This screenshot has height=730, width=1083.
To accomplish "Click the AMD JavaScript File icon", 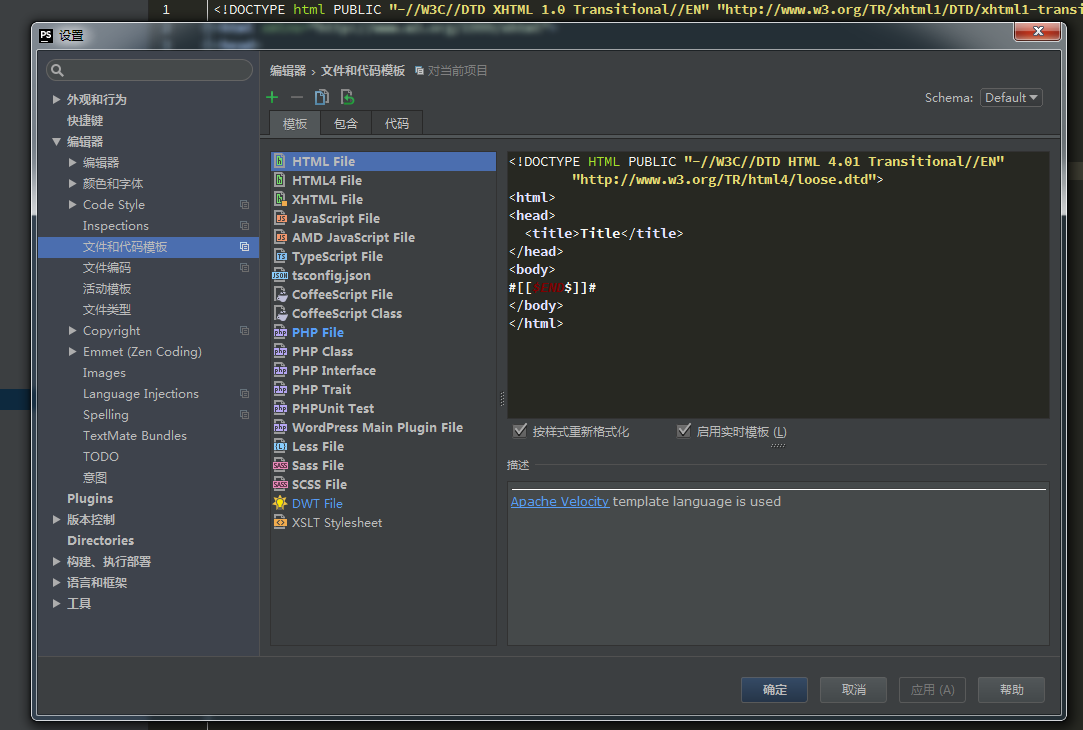I will [280, 237].
